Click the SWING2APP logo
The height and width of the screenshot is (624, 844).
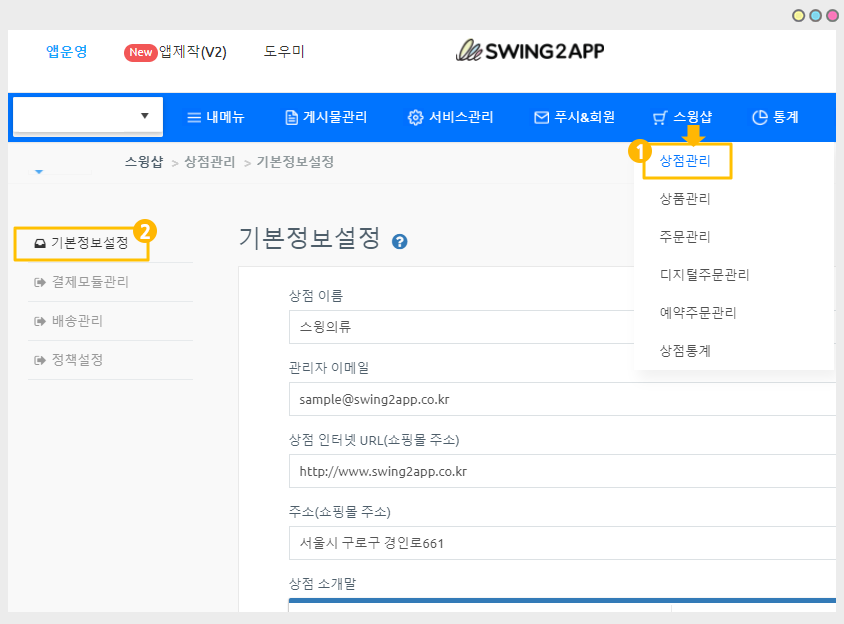click(530, 50)
